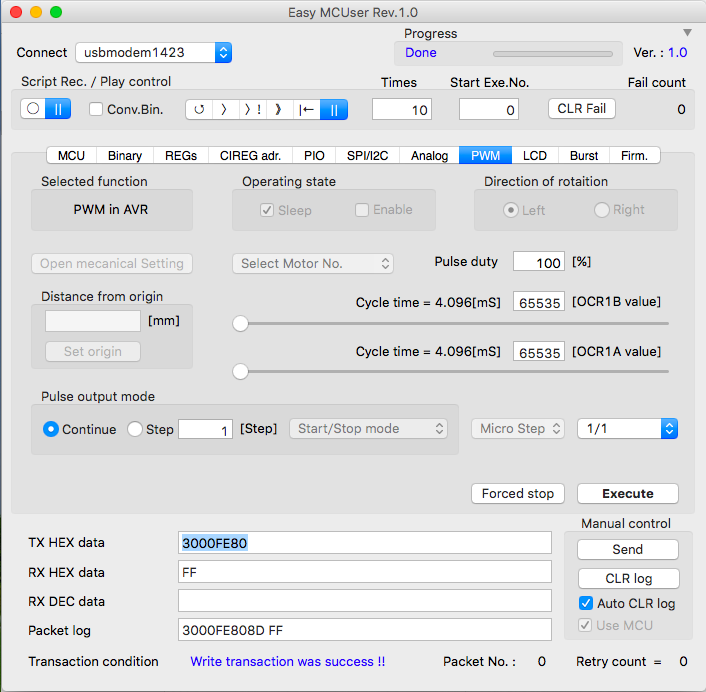706x692 pixels.
Task: Click the RX HEX data field
Action: (365, 572)
